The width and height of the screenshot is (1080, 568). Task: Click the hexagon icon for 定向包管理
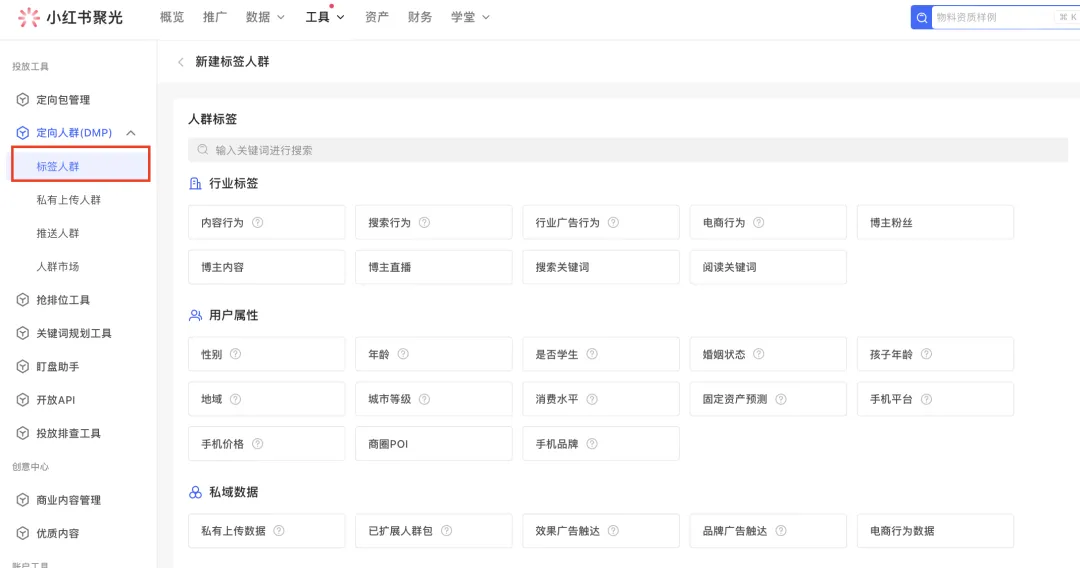click(x=23, y=100)
